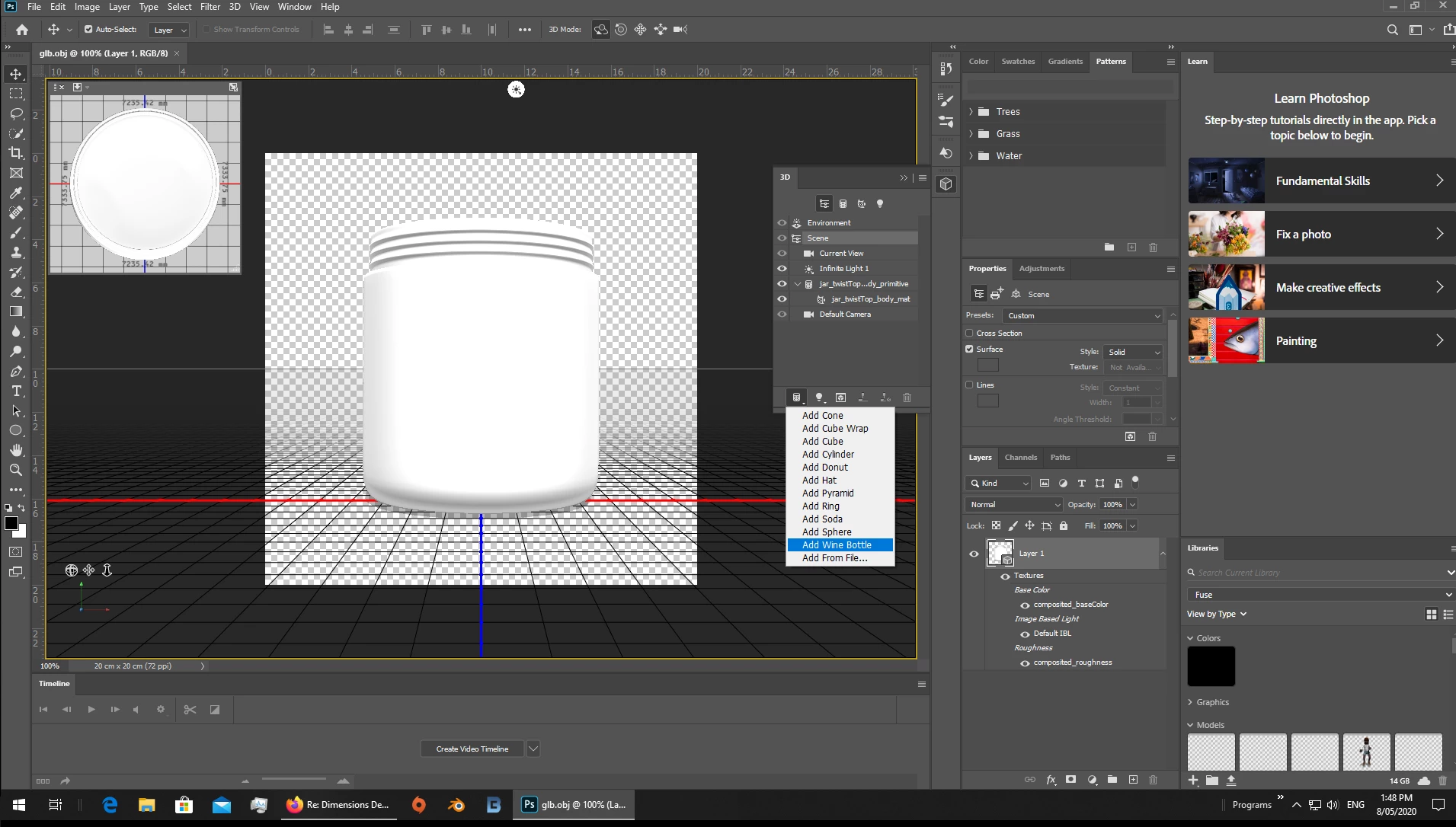
Task: Click the add new light icon in 3D panel
Action: click(x=819, y=398)
